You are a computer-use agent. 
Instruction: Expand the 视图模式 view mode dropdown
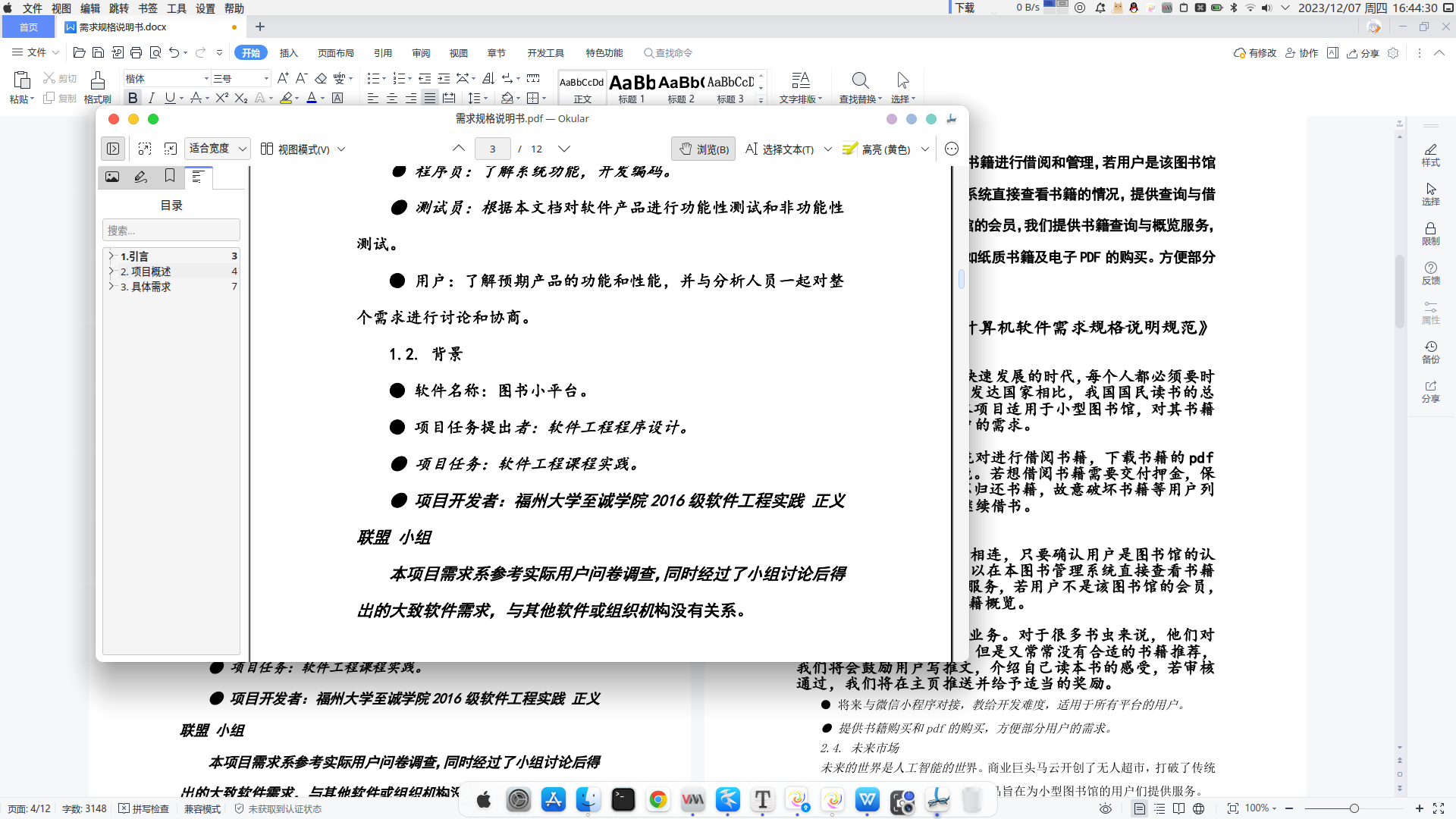coord(303,149)
